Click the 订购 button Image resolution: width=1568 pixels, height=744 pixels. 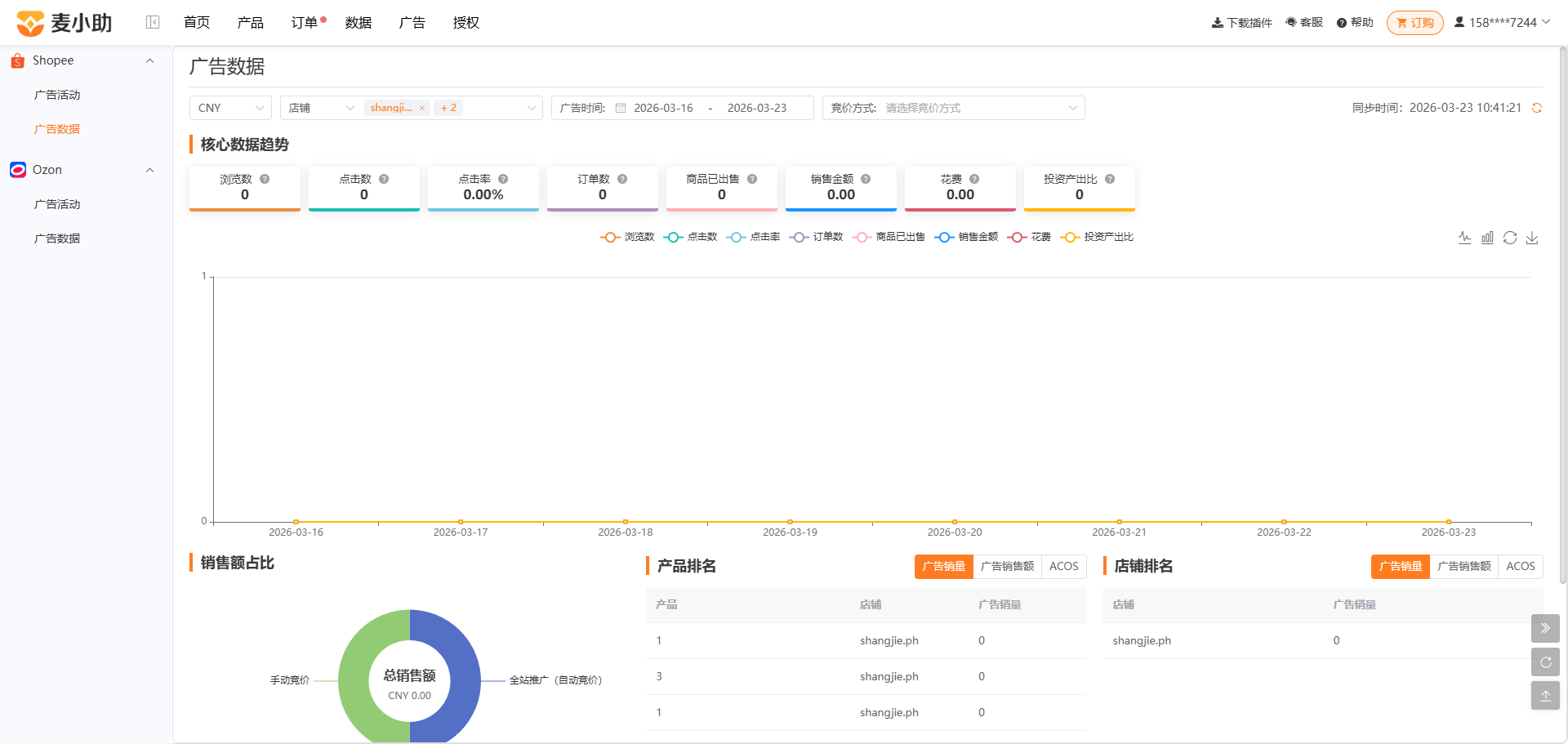[1415, 23]
